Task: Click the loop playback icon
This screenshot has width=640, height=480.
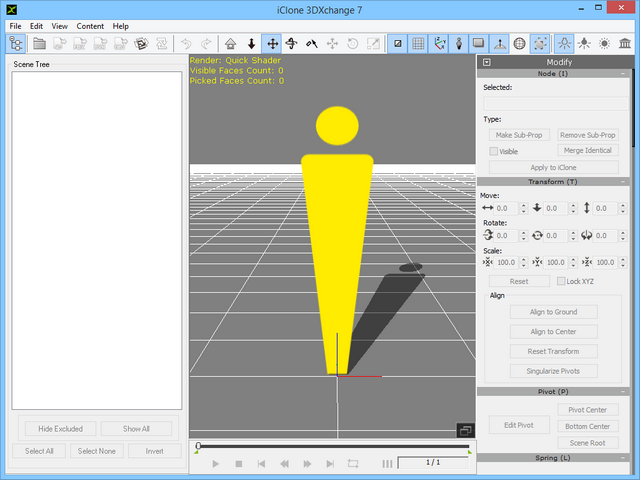Action: (353, 464)
